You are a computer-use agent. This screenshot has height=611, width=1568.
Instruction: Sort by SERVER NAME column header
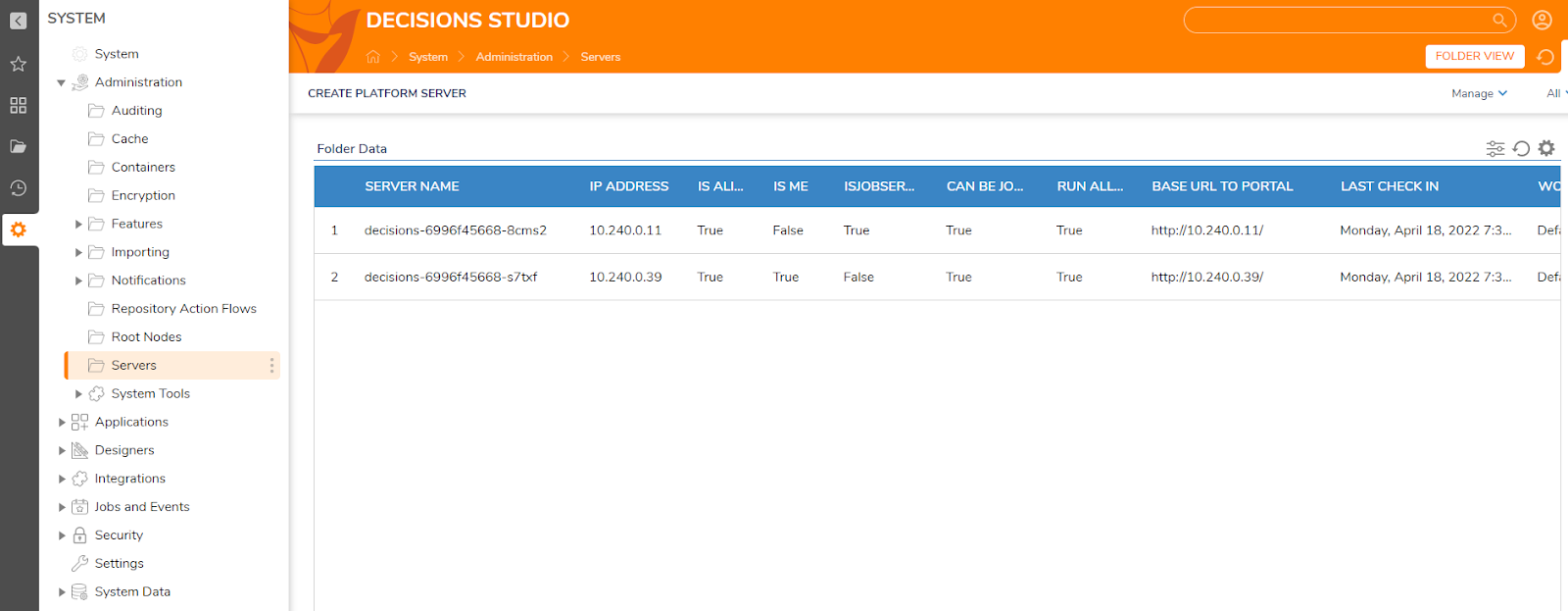coord(412,186)
